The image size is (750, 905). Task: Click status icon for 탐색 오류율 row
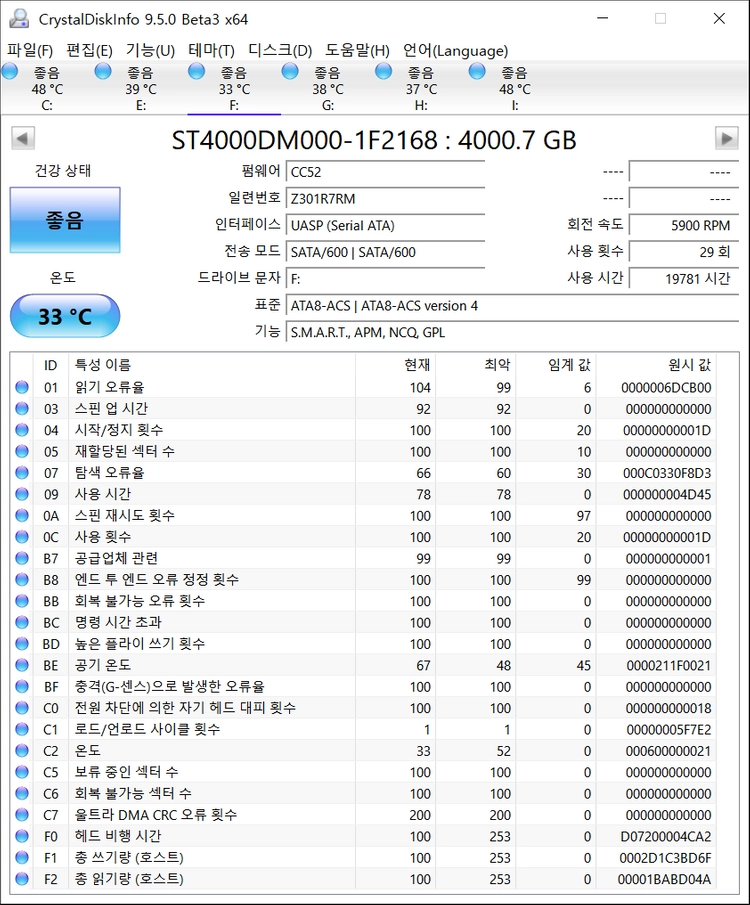(x=22, y=473)
